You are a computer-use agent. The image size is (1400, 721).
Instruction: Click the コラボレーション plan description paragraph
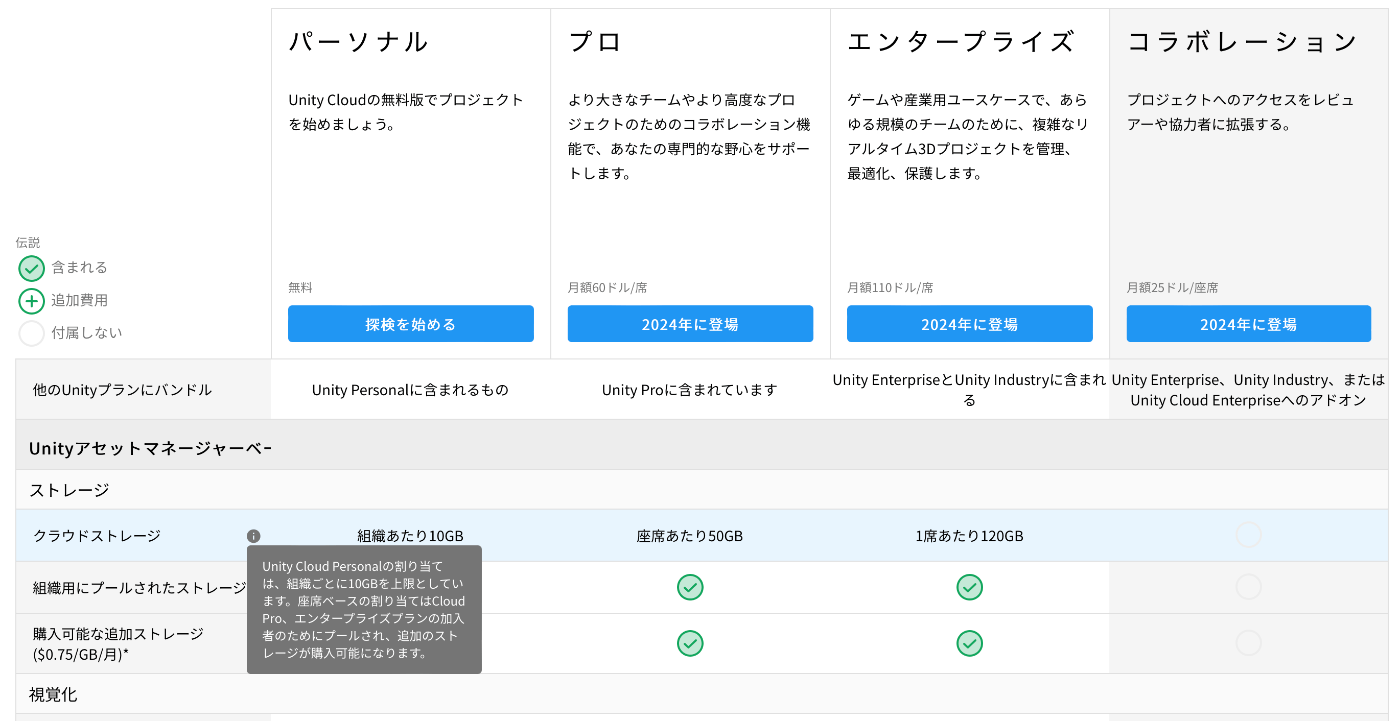pyautogui.click(x=1240, y=112)
